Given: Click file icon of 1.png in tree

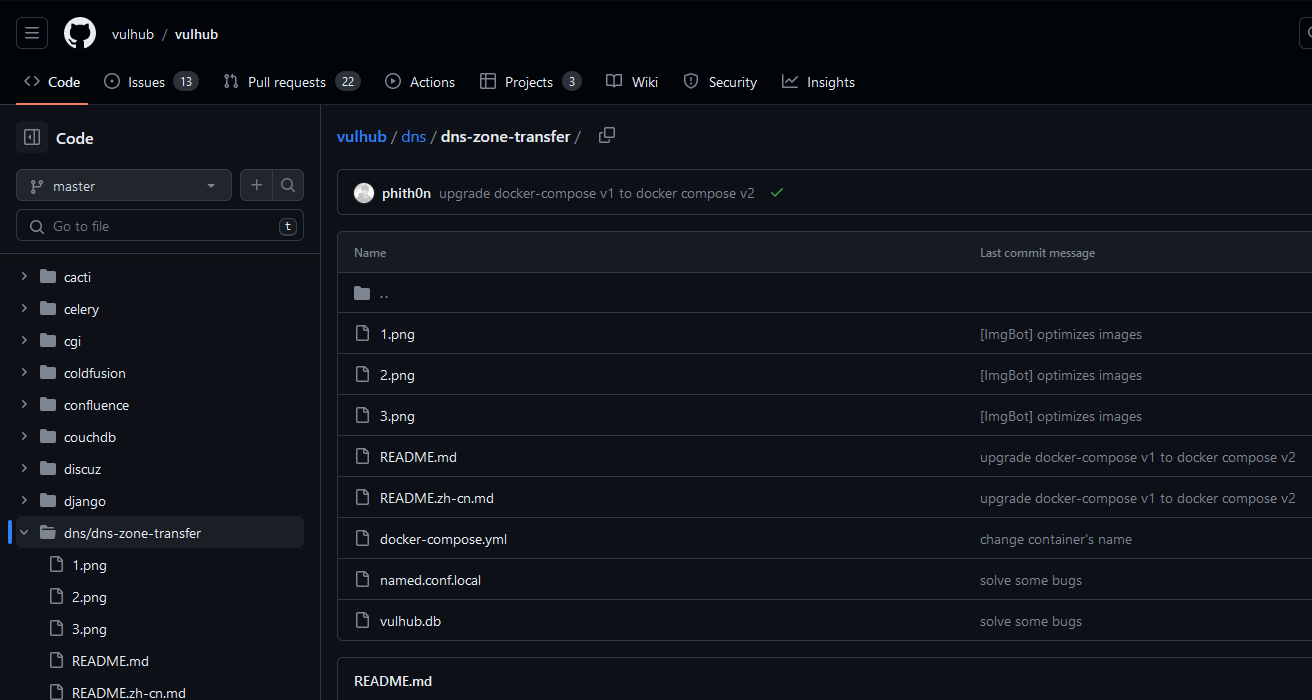Looking at the screenshot, I should pos(57,564).
